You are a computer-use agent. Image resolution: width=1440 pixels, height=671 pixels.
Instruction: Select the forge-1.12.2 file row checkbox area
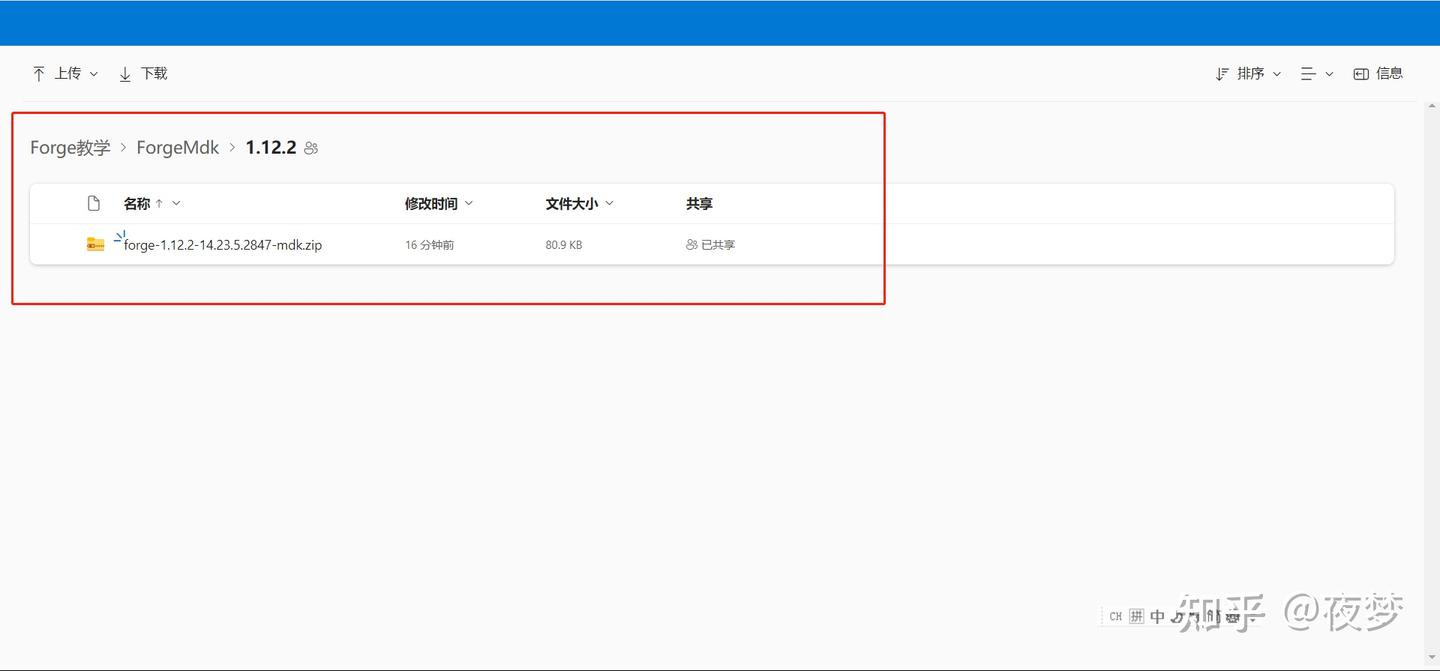pyautogui.click(x=60, y=244)
